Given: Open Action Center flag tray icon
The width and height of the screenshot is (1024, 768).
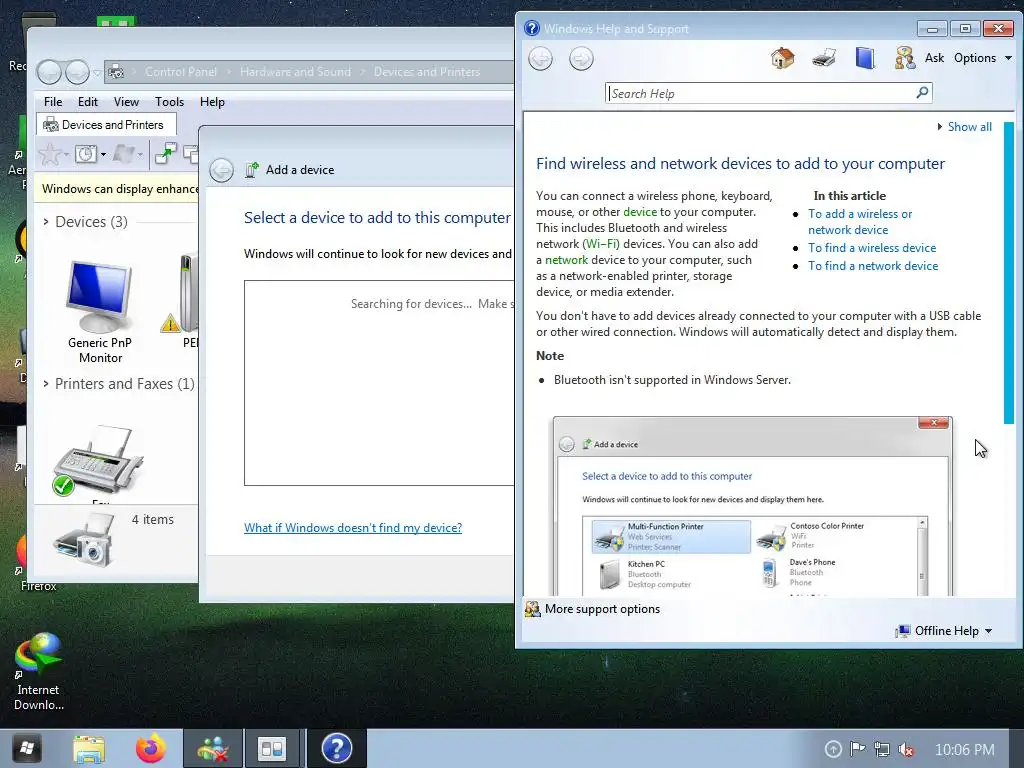Looking at the screenshot, I should (857, 749).
